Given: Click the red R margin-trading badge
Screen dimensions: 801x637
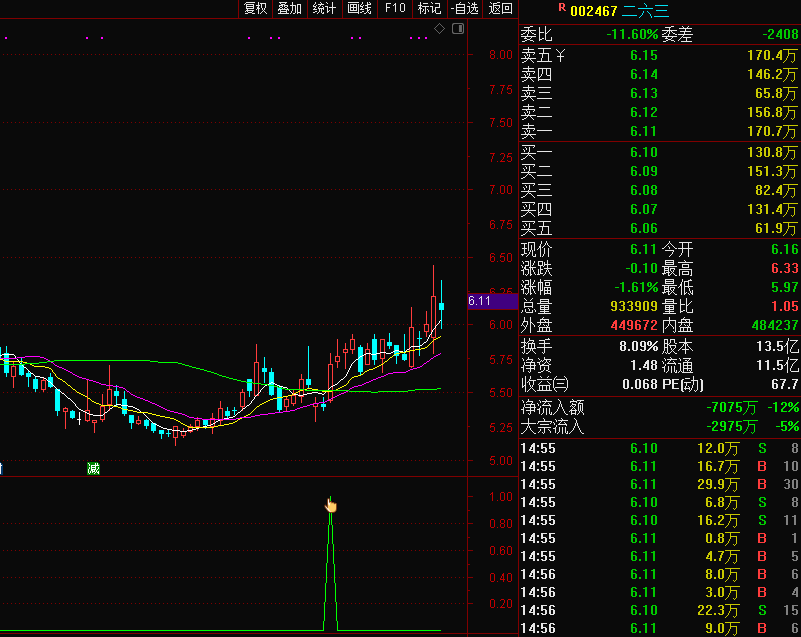Looking at the screenshot, I should [x=562, y=7].
